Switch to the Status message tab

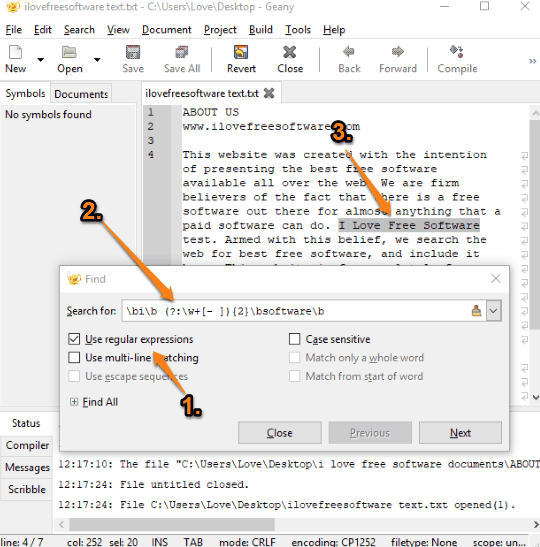[x=26, y=423]
